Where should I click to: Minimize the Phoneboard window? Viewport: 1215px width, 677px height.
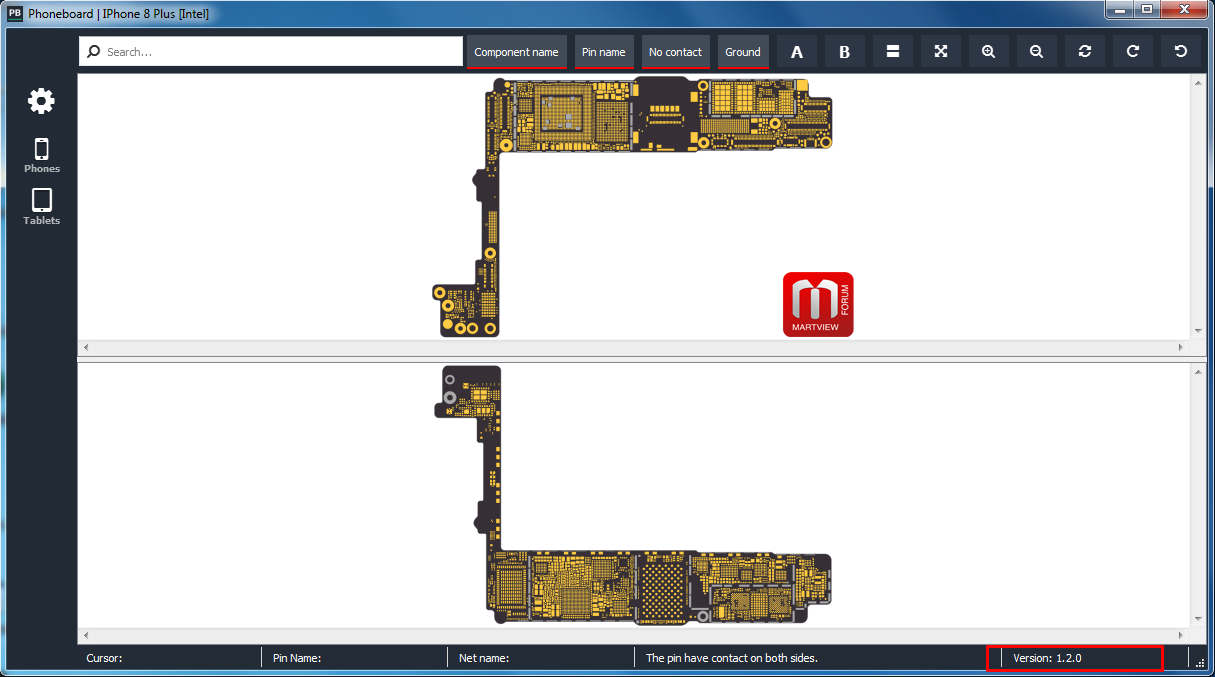coord(1119,9)
